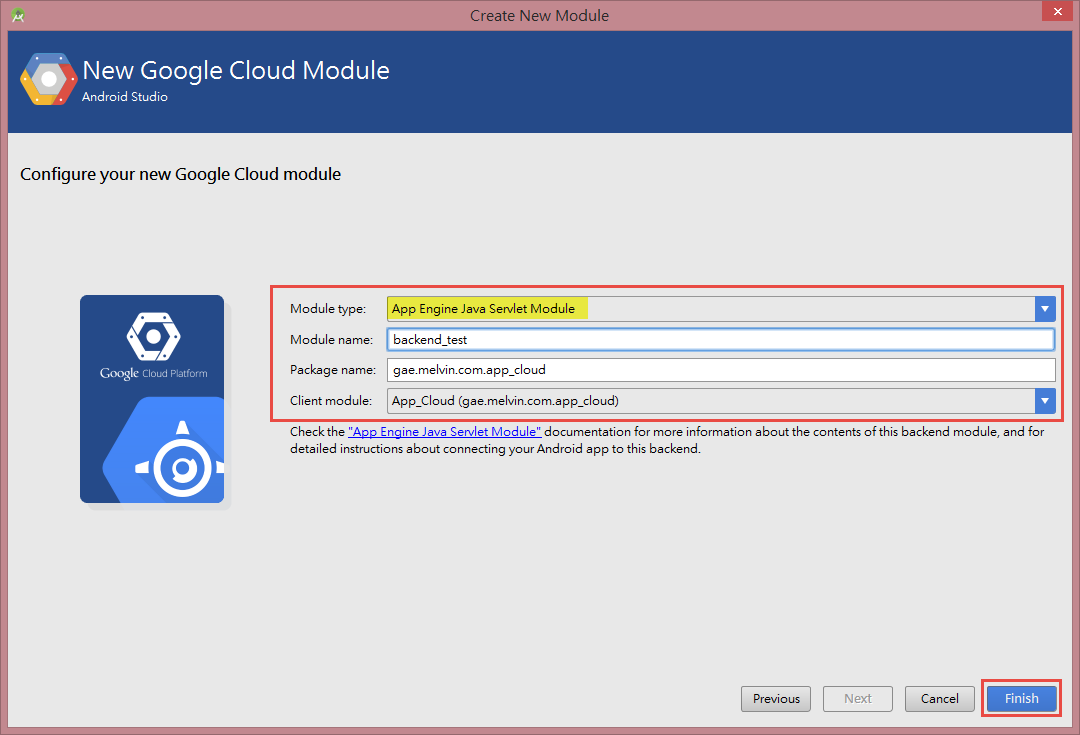
Task: Open the Module type dropdown arrow
Action: 1045,309
